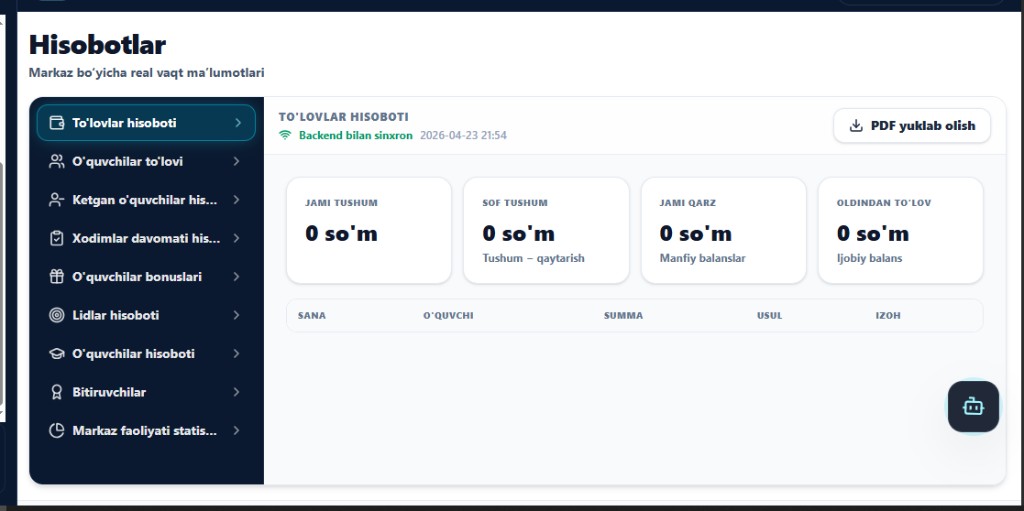Click the clipboard-check icon for Xodimlar davomati

click(57, 239)
